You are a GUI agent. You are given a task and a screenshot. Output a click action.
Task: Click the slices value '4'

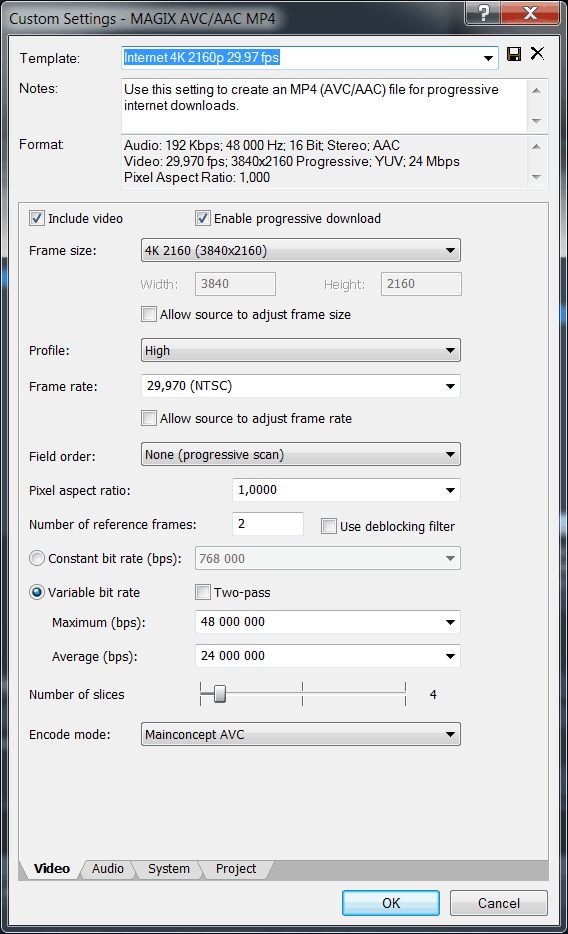[433, 695]
